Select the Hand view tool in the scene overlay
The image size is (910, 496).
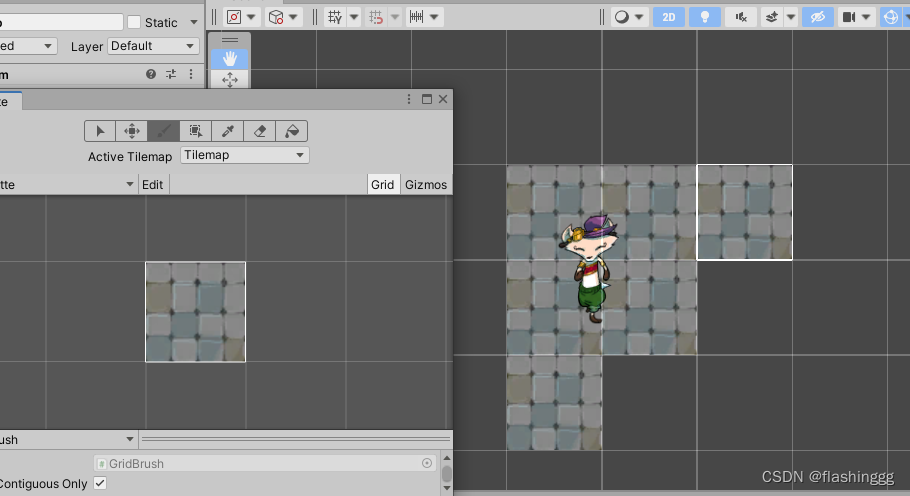click(230, 59)
